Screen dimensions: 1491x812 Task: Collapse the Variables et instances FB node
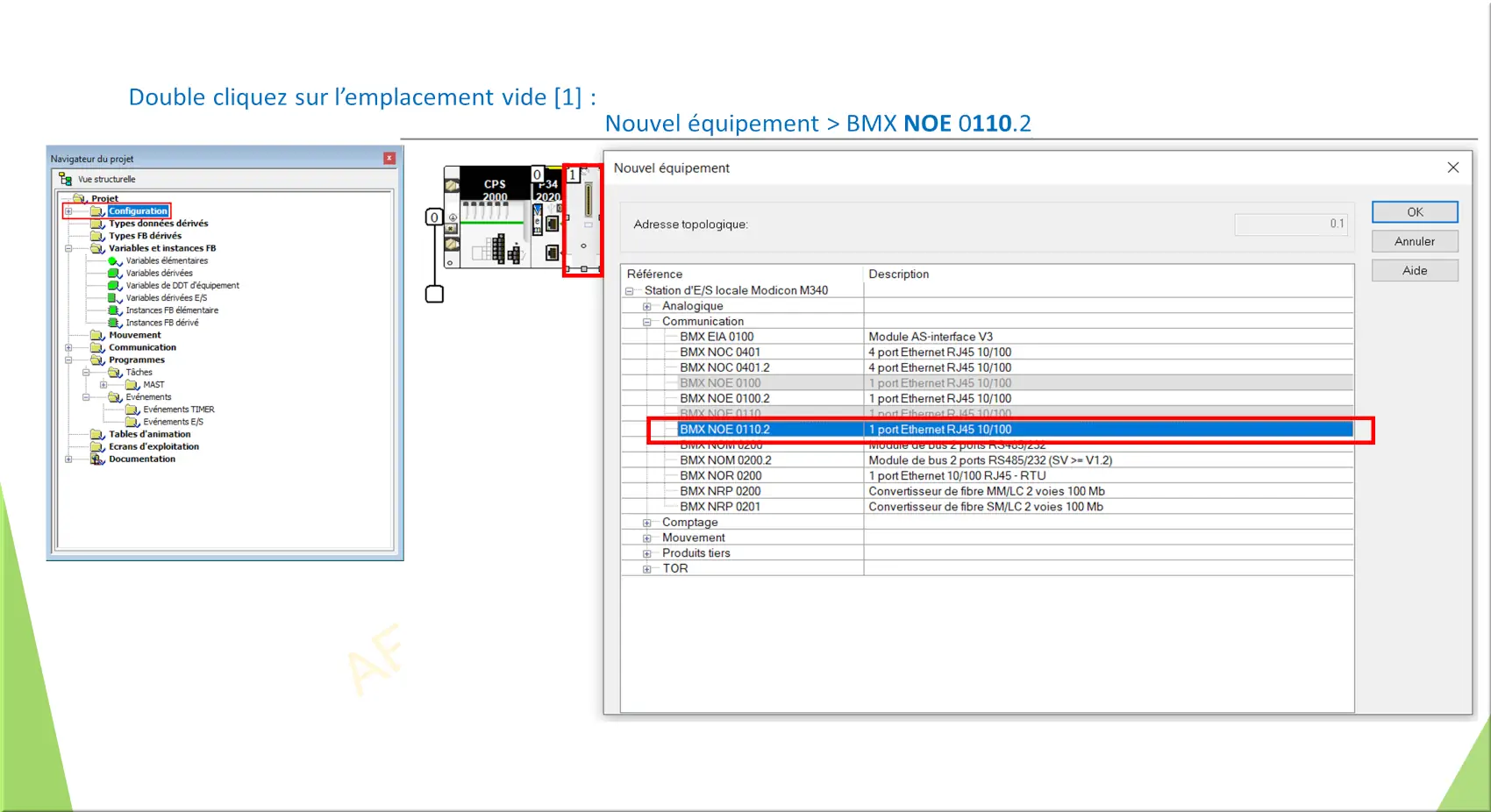[68, 248]
